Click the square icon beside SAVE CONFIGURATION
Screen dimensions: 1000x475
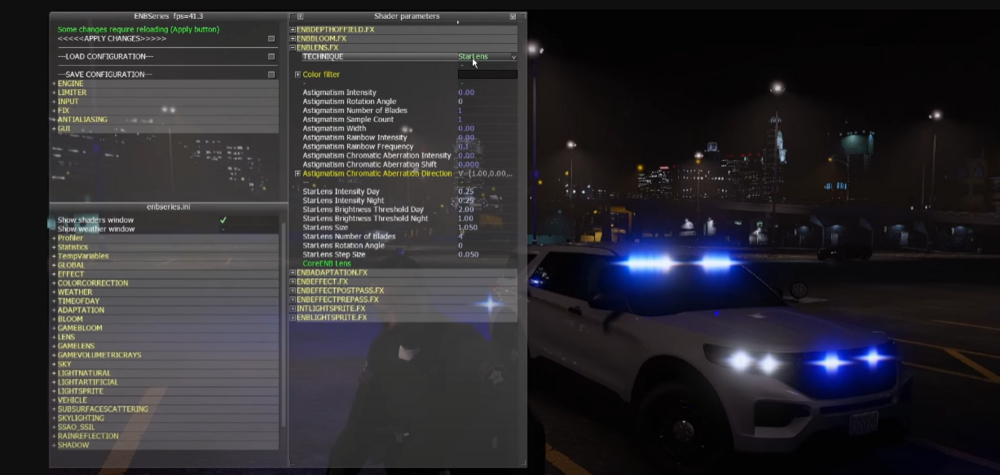(271, 75)
